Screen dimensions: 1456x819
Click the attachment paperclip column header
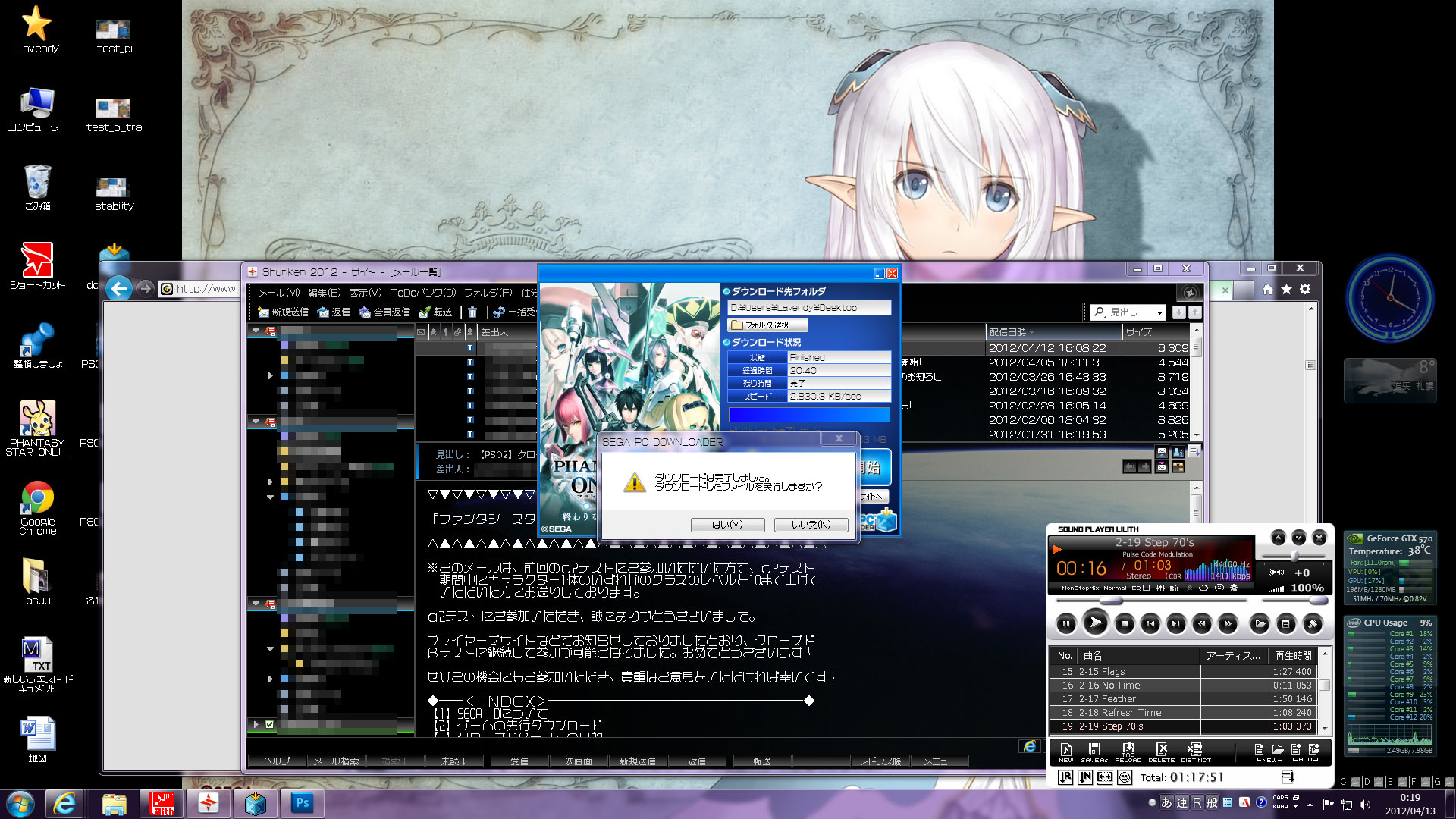click(458, 332)
